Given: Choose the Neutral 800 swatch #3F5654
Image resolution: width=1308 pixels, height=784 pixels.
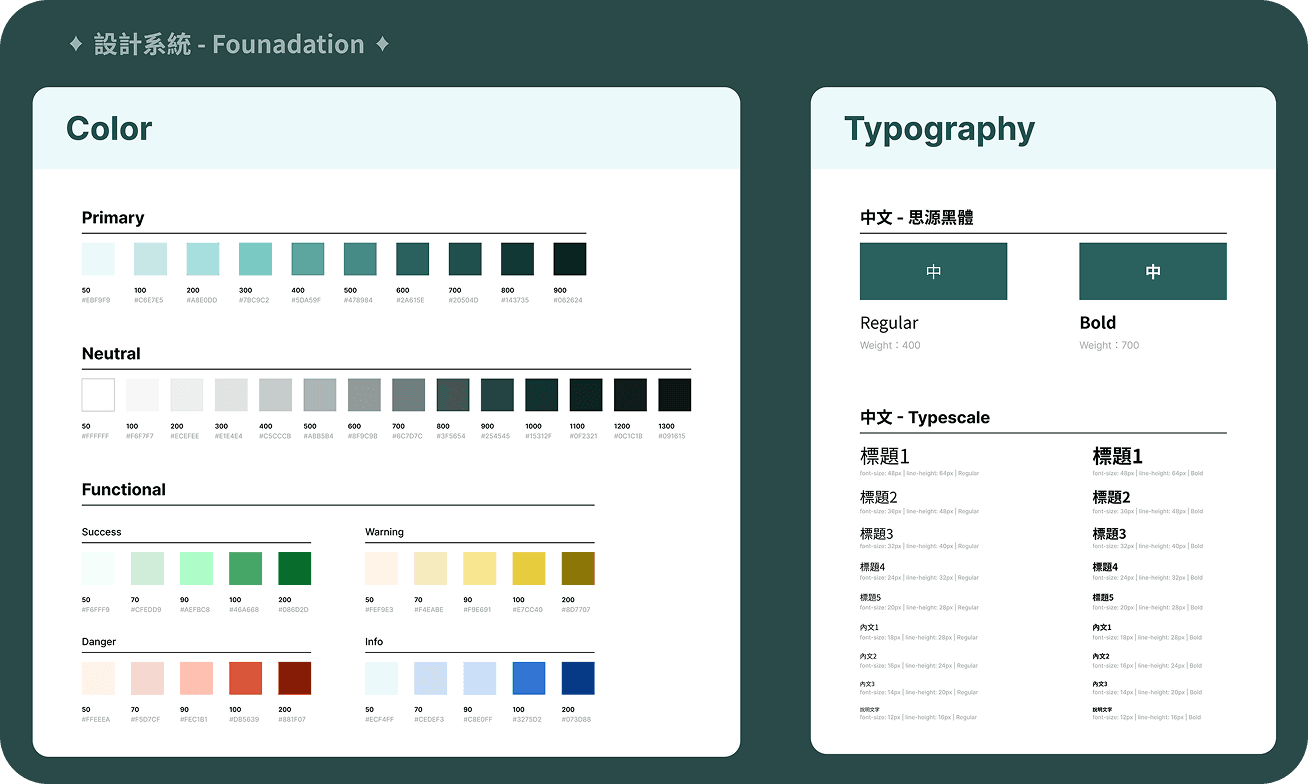Looking at the screenshot, I should click(x=453, y=395).
